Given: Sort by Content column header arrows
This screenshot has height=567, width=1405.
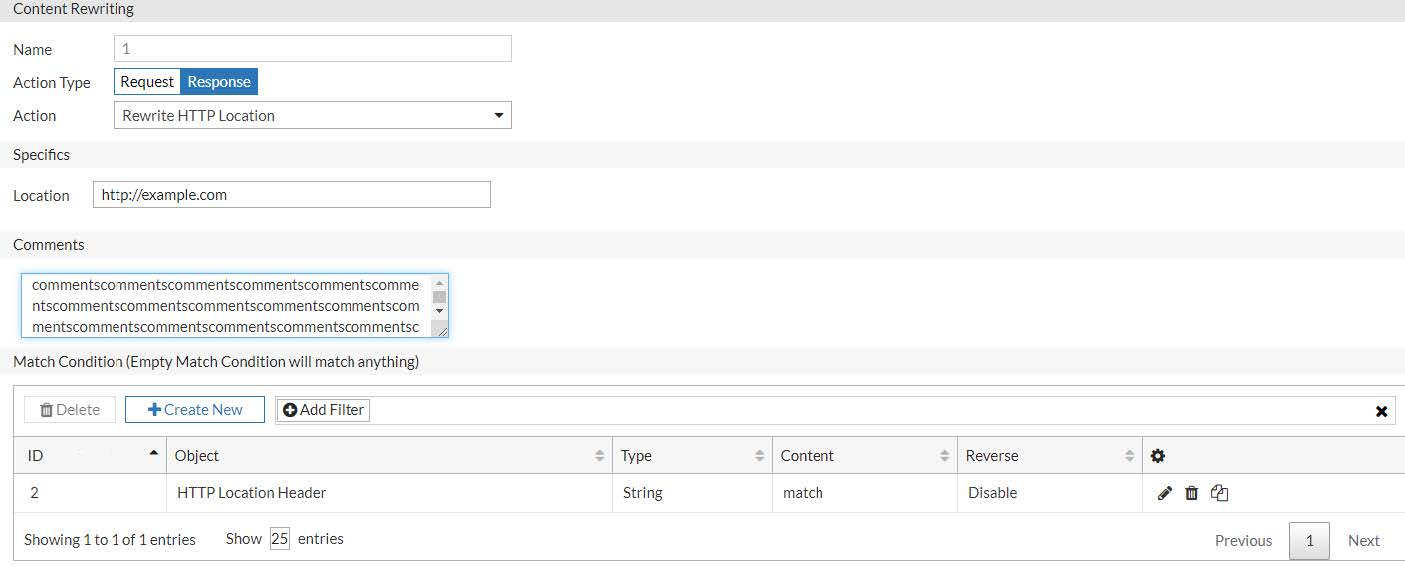Looking at the screenshot, I should pos(944,456).
